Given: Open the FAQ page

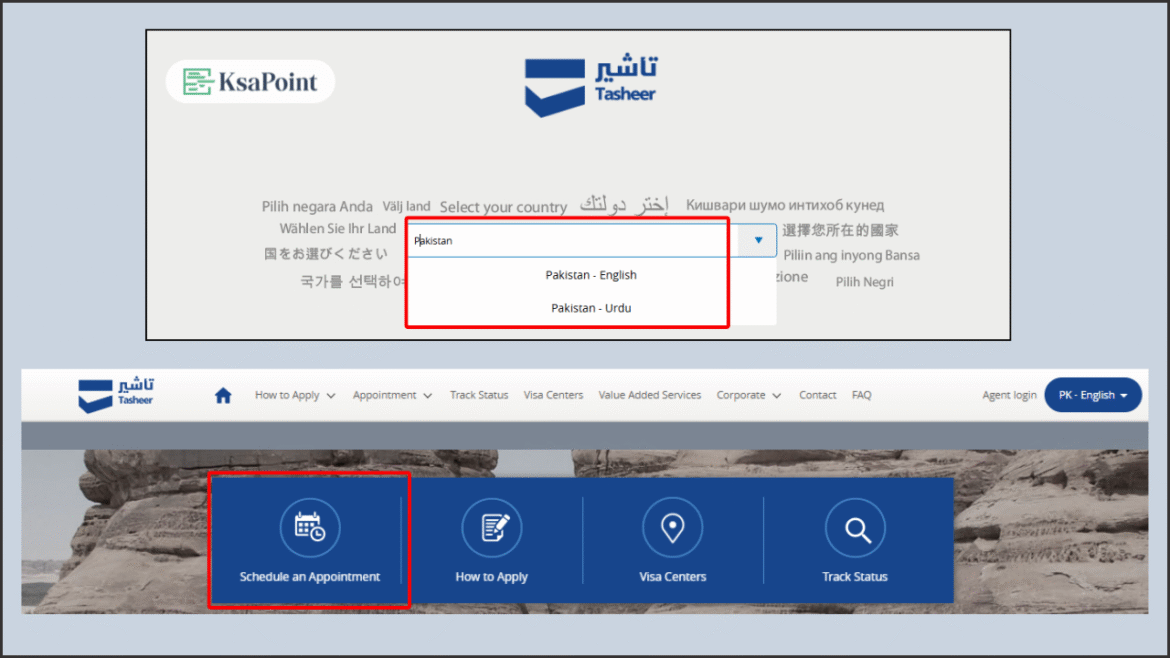Looking at the screenshot, I should [861, 394].
